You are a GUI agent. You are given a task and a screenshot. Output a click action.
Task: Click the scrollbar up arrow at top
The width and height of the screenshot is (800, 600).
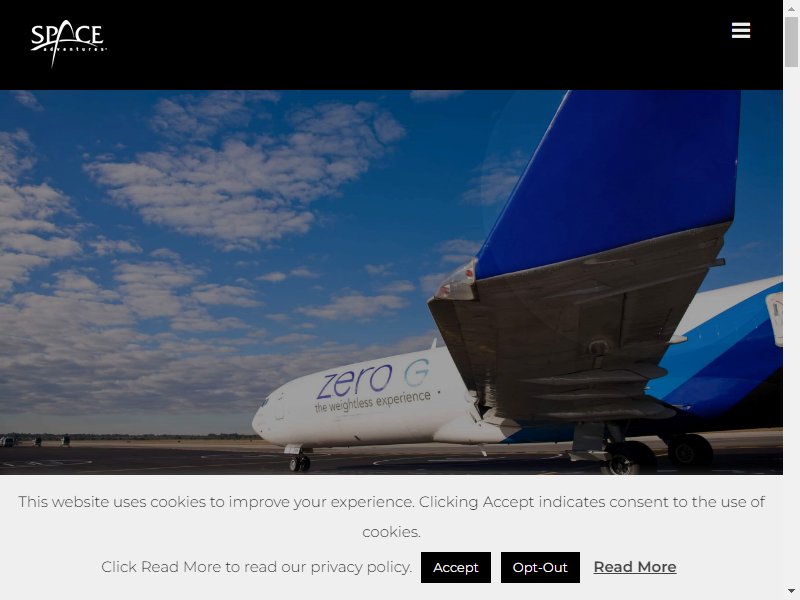791,7
